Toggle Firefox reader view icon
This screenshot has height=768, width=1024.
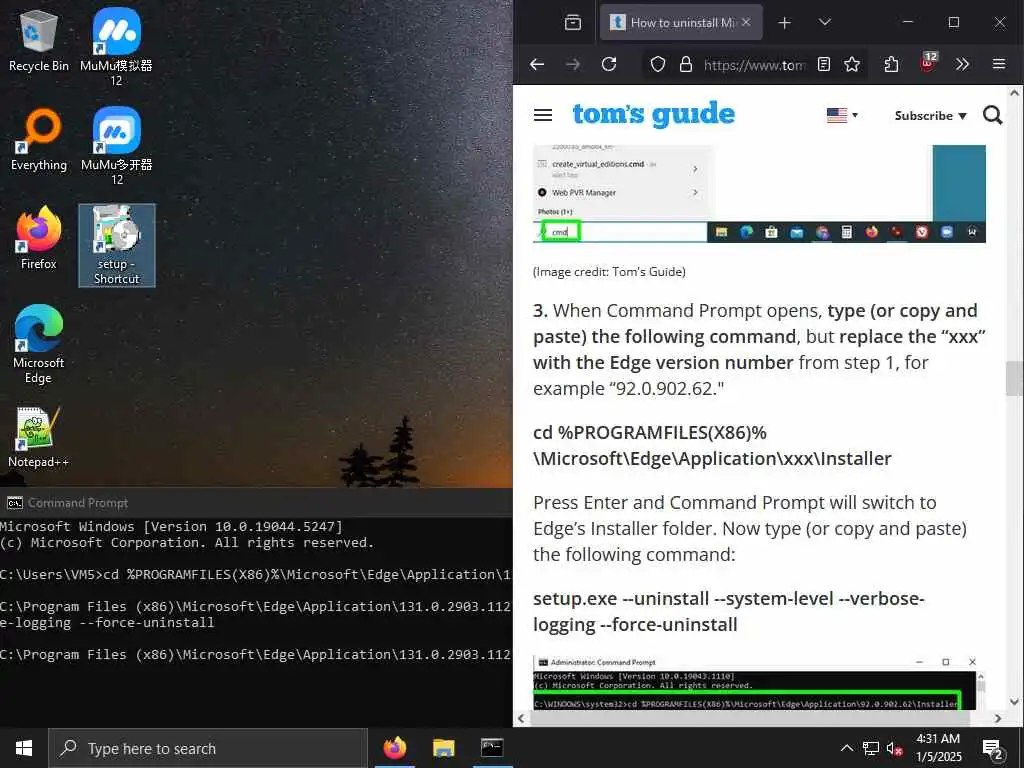824,64
